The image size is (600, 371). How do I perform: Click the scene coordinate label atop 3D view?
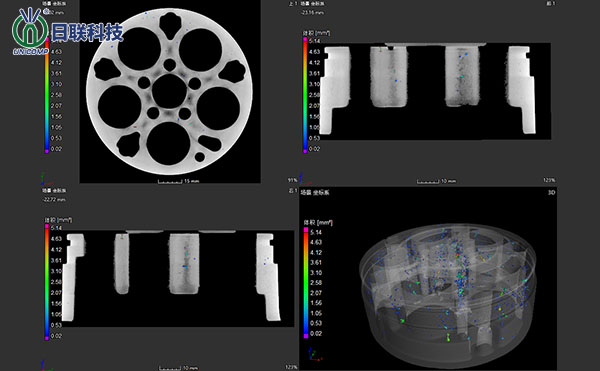click(315, 192)
